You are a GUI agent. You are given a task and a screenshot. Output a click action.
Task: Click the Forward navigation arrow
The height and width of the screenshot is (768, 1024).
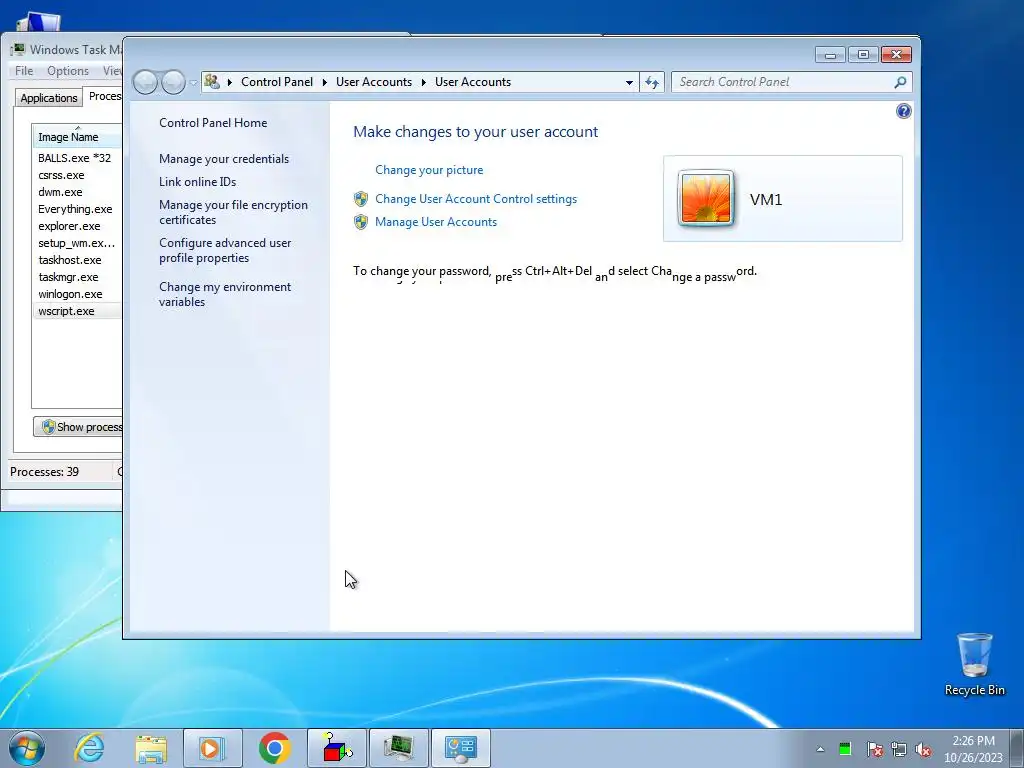pos(173,82)
